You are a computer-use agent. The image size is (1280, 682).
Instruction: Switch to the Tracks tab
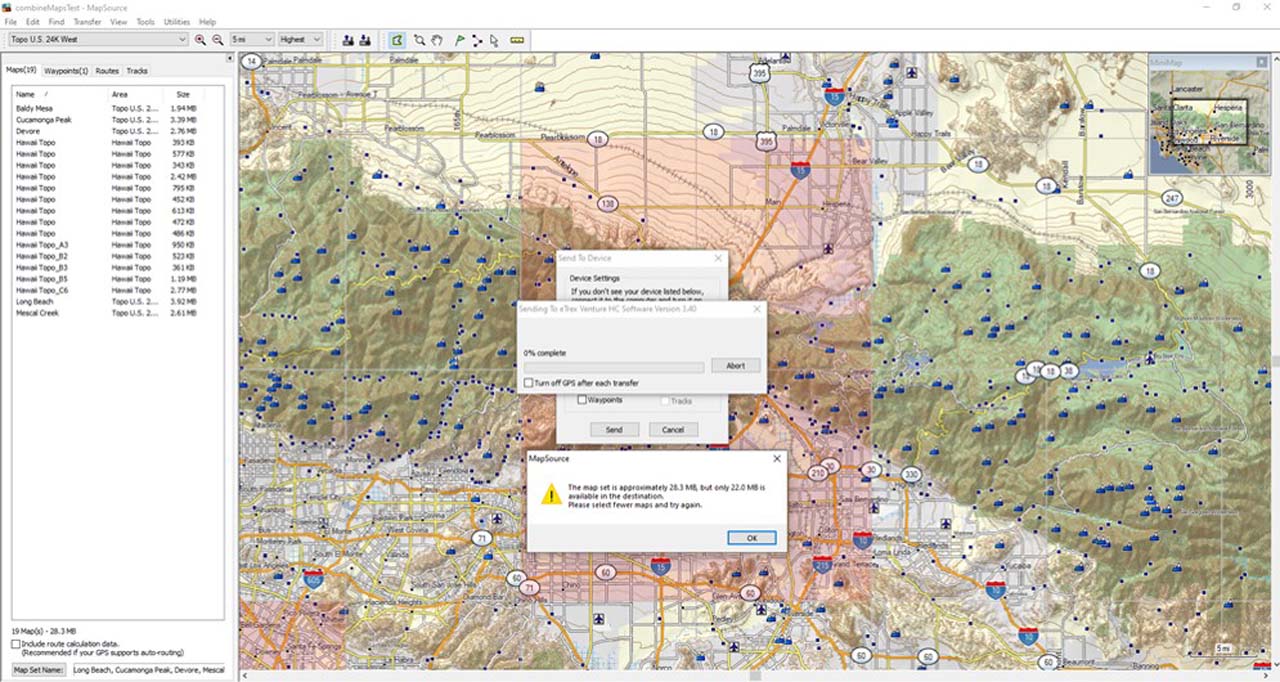point(137,71)
